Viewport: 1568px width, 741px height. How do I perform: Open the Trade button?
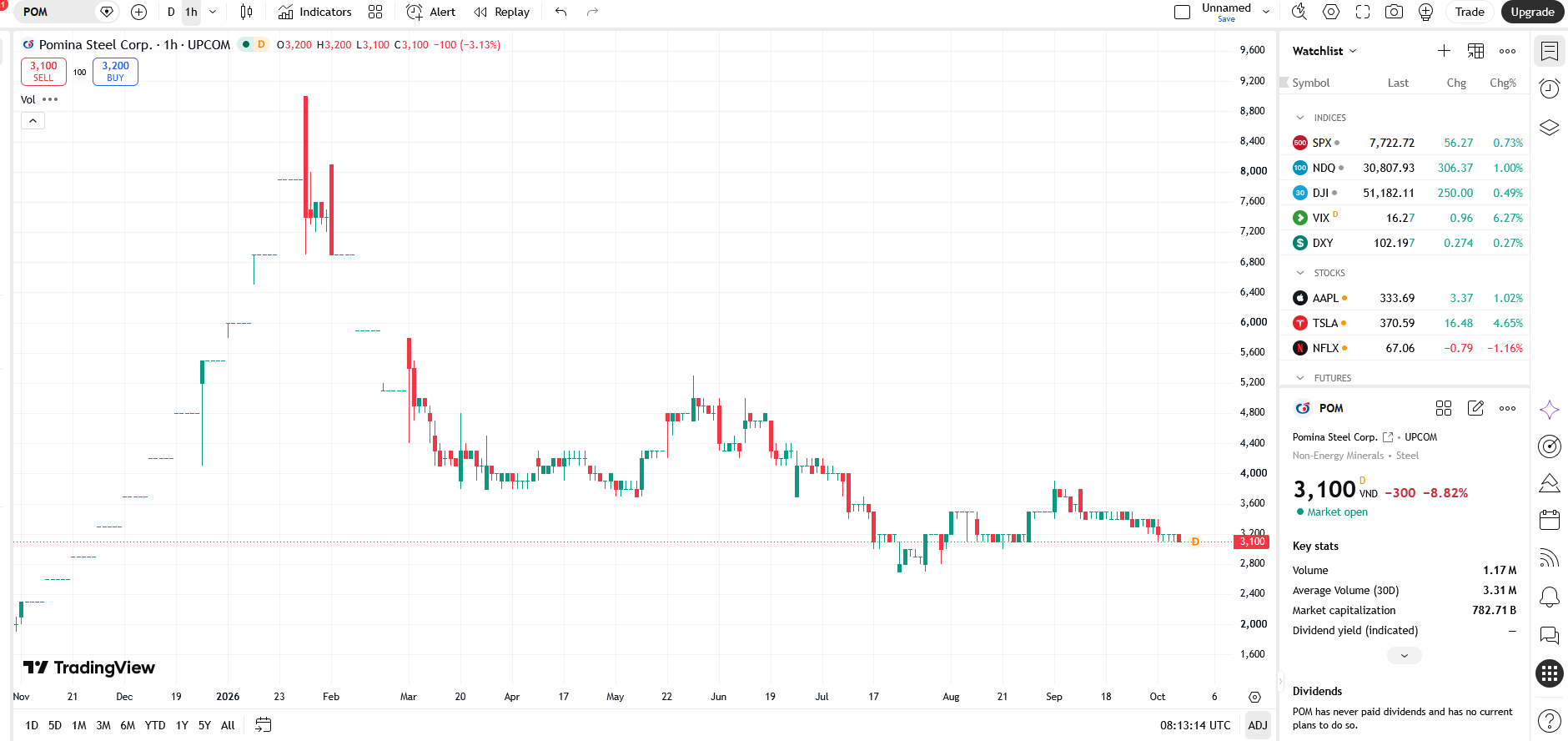[1470, 12]
